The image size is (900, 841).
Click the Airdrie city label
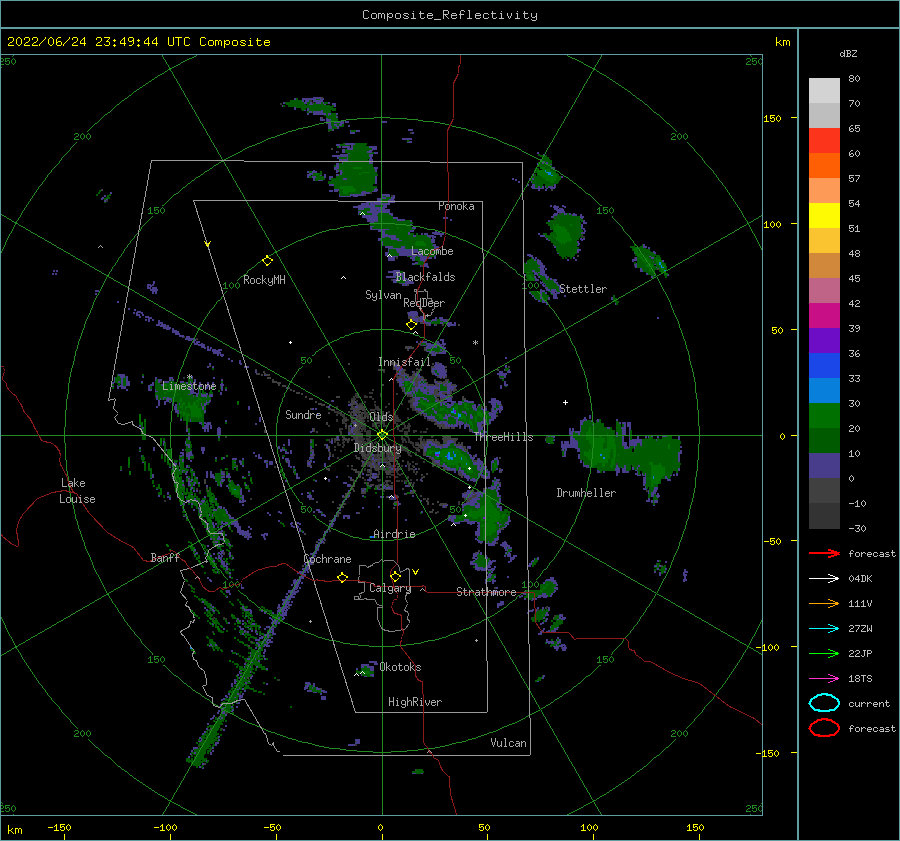point(394,534)
